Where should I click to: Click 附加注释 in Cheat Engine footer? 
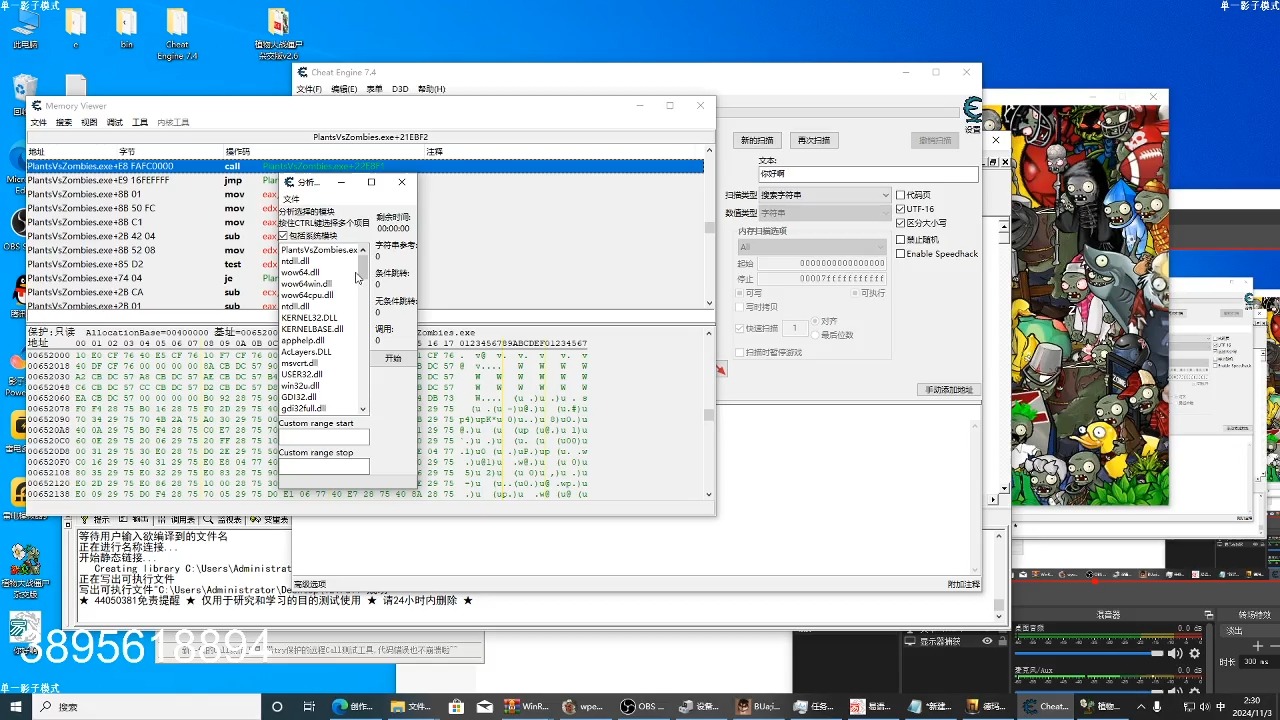click(x=964, y=584)
